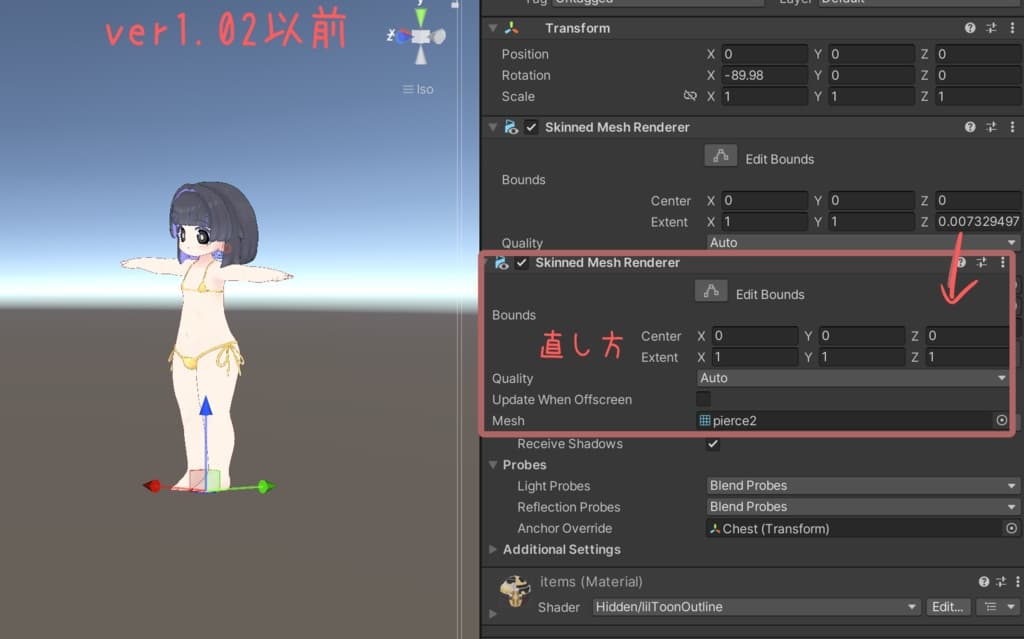Open the Anchor Override object picker circle
1024x639 pixels.
(1010, 528)
